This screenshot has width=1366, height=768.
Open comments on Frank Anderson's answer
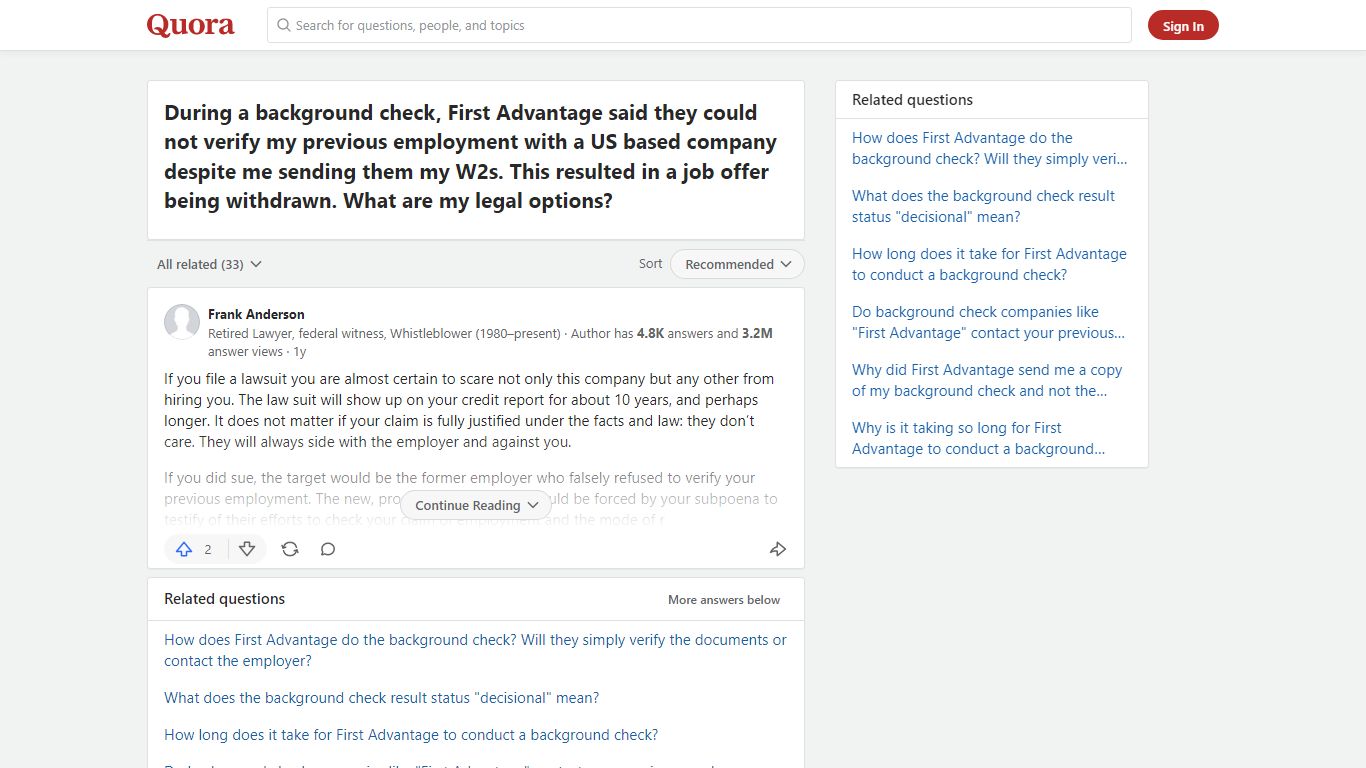click(327, 549)
